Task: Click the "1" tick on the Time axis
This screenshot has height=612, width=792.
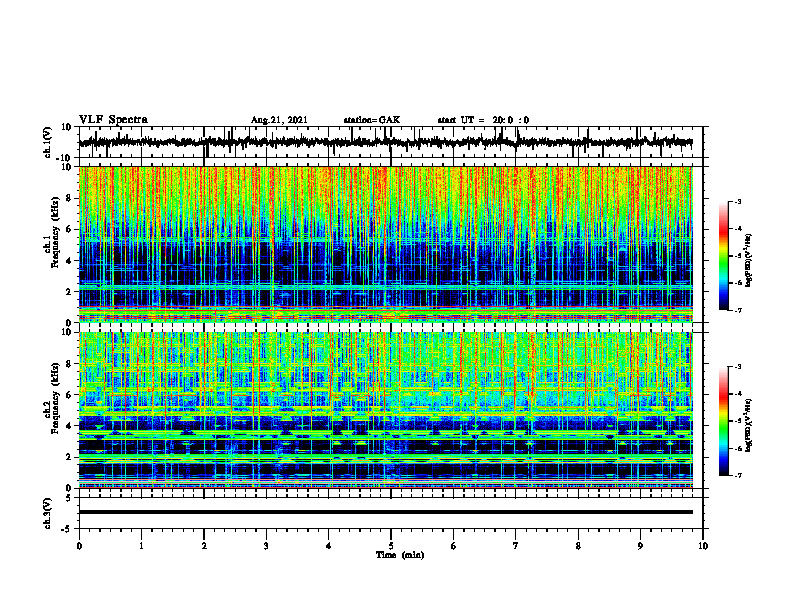Action: 141,546
